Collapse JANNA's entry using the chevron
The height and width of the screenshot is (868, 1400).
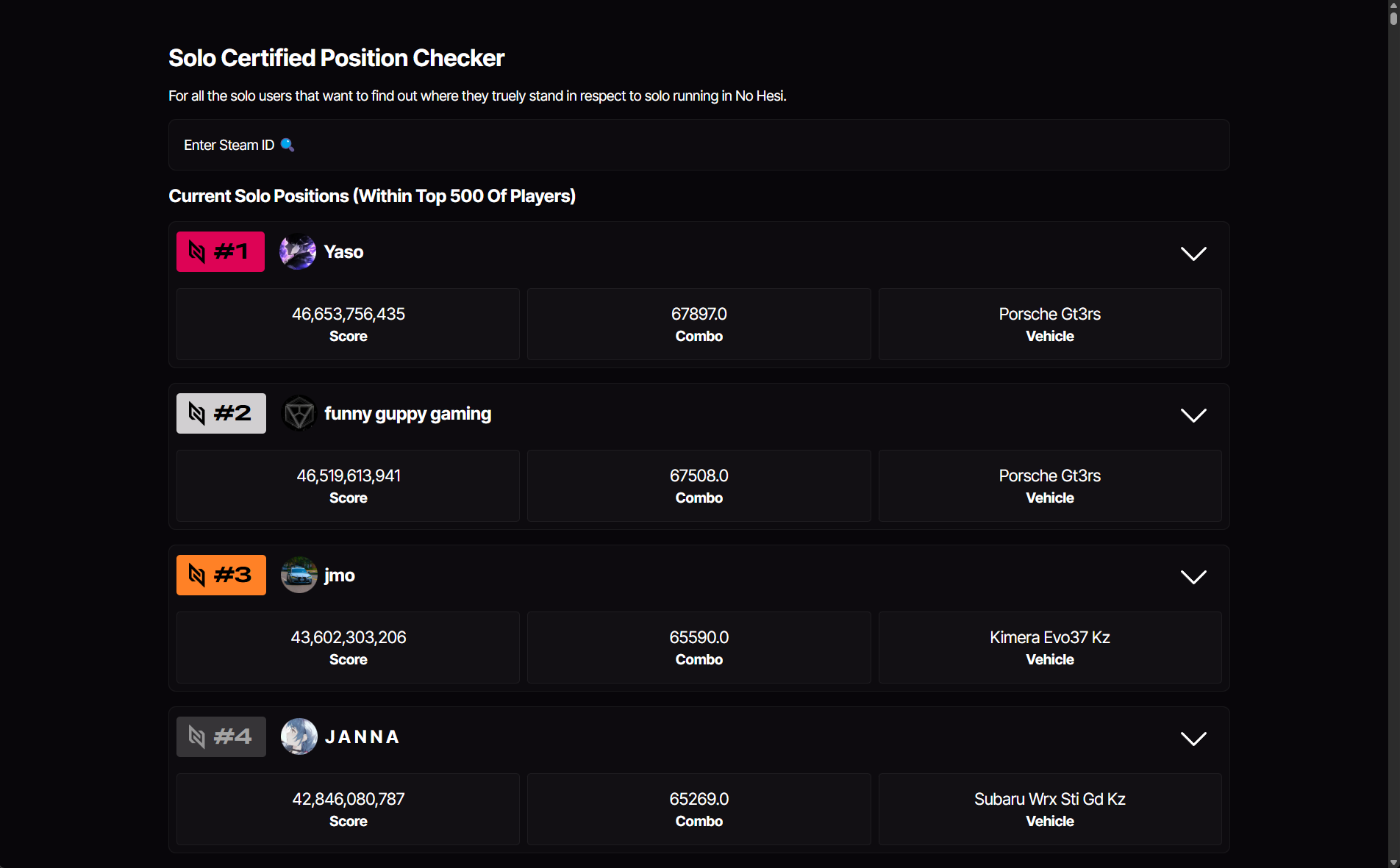(1193, 739)
